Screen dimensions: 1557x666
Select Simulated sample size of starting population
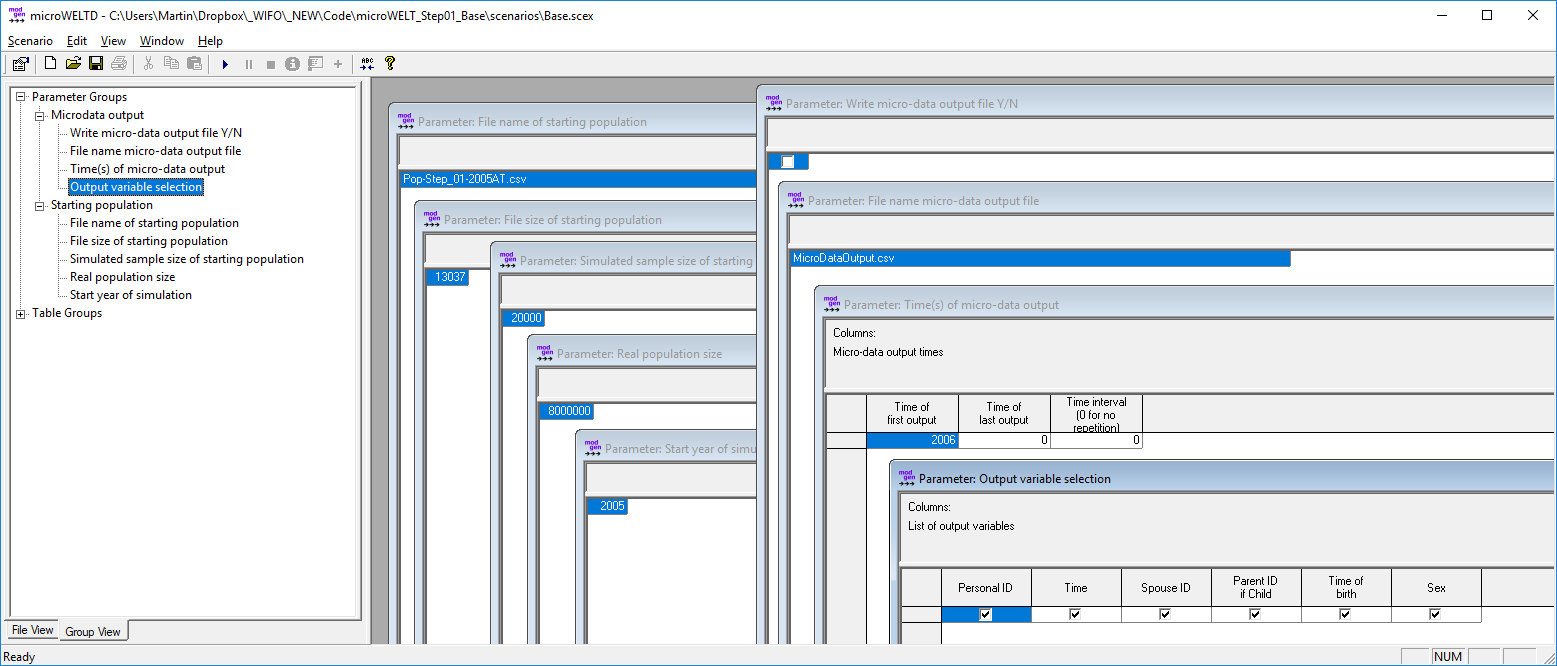coord(187,259)
